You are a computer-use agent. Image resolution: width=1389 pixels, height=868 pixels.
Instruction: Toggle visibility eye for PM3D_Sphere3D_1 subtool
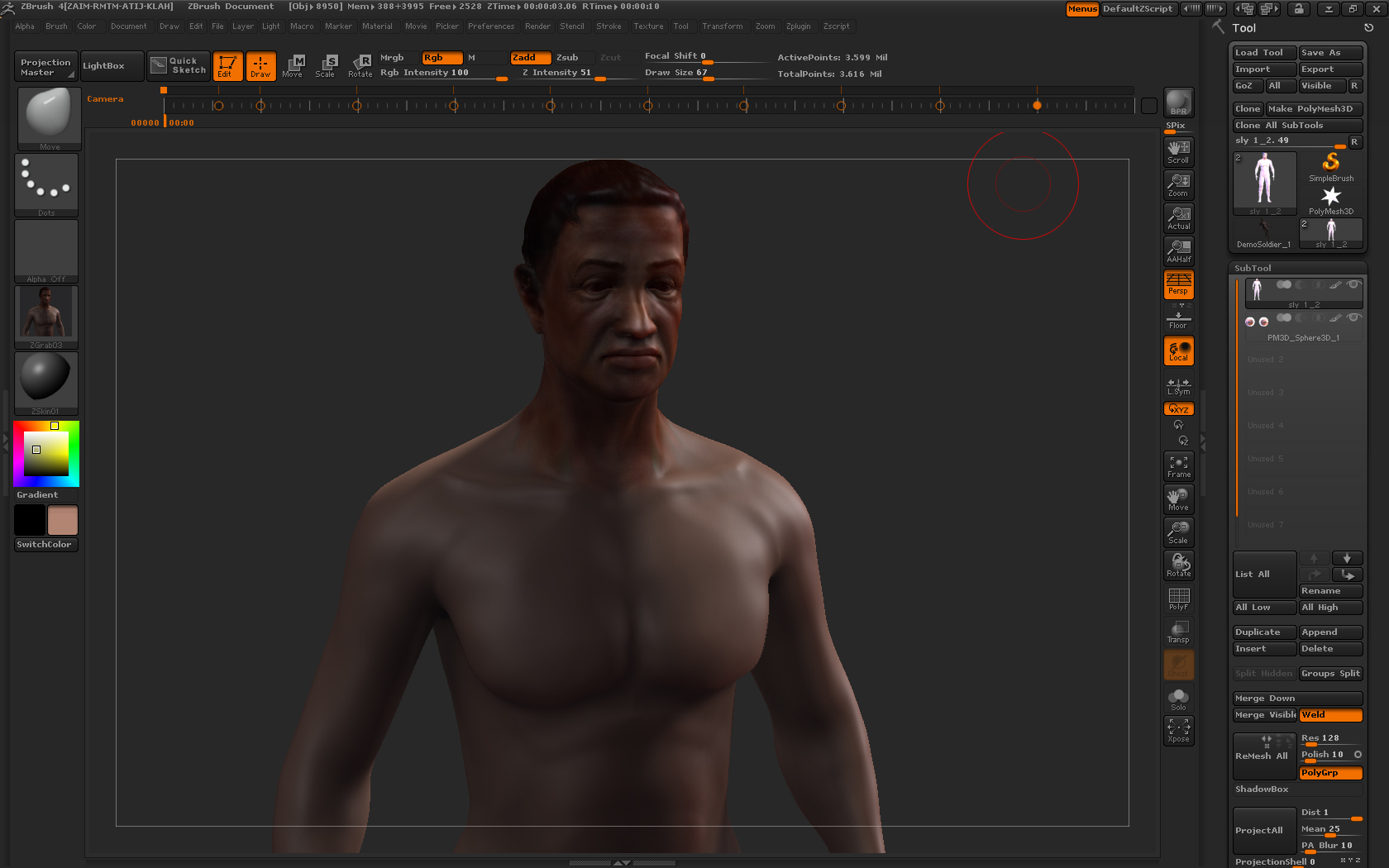click(x=1353, y=317)
